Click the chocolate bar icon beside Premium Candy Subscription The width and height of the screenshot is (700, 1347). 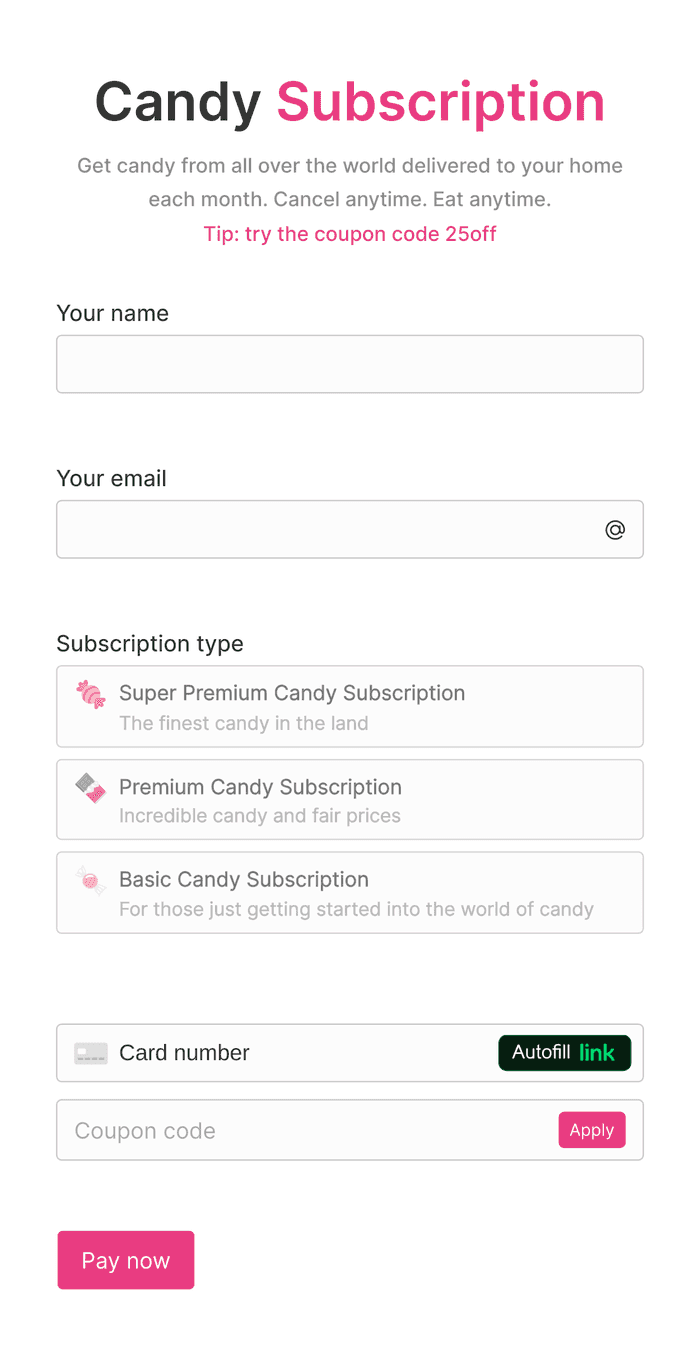[91, 787]
